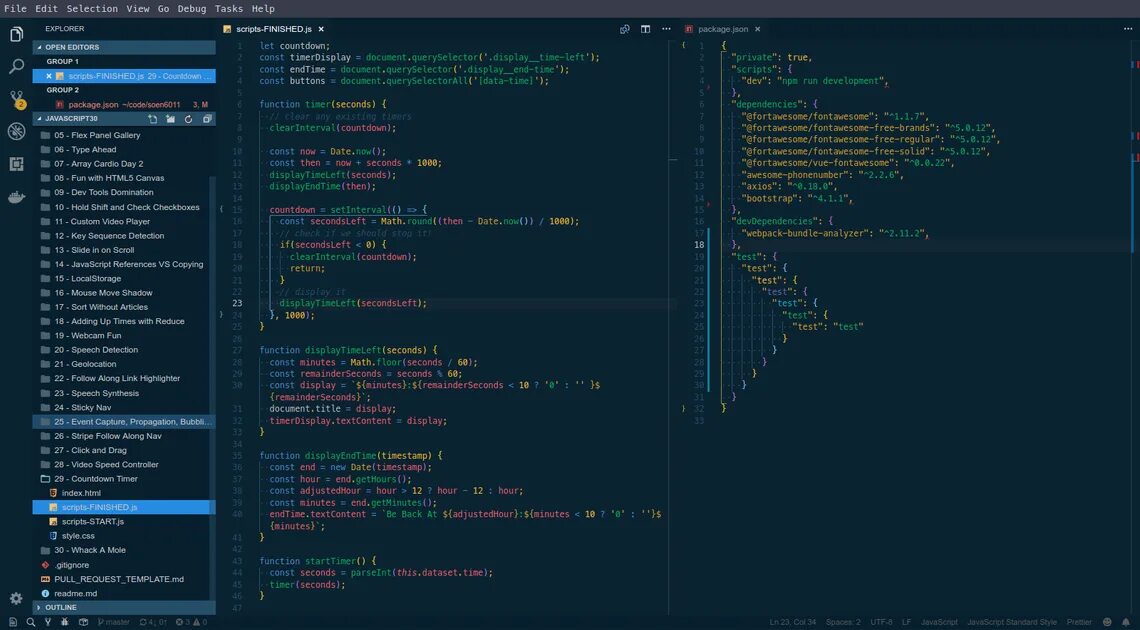Expand the 19 - Webcam Fun folder
Viewport: 1140px width, 630px height.
[124, 336]
